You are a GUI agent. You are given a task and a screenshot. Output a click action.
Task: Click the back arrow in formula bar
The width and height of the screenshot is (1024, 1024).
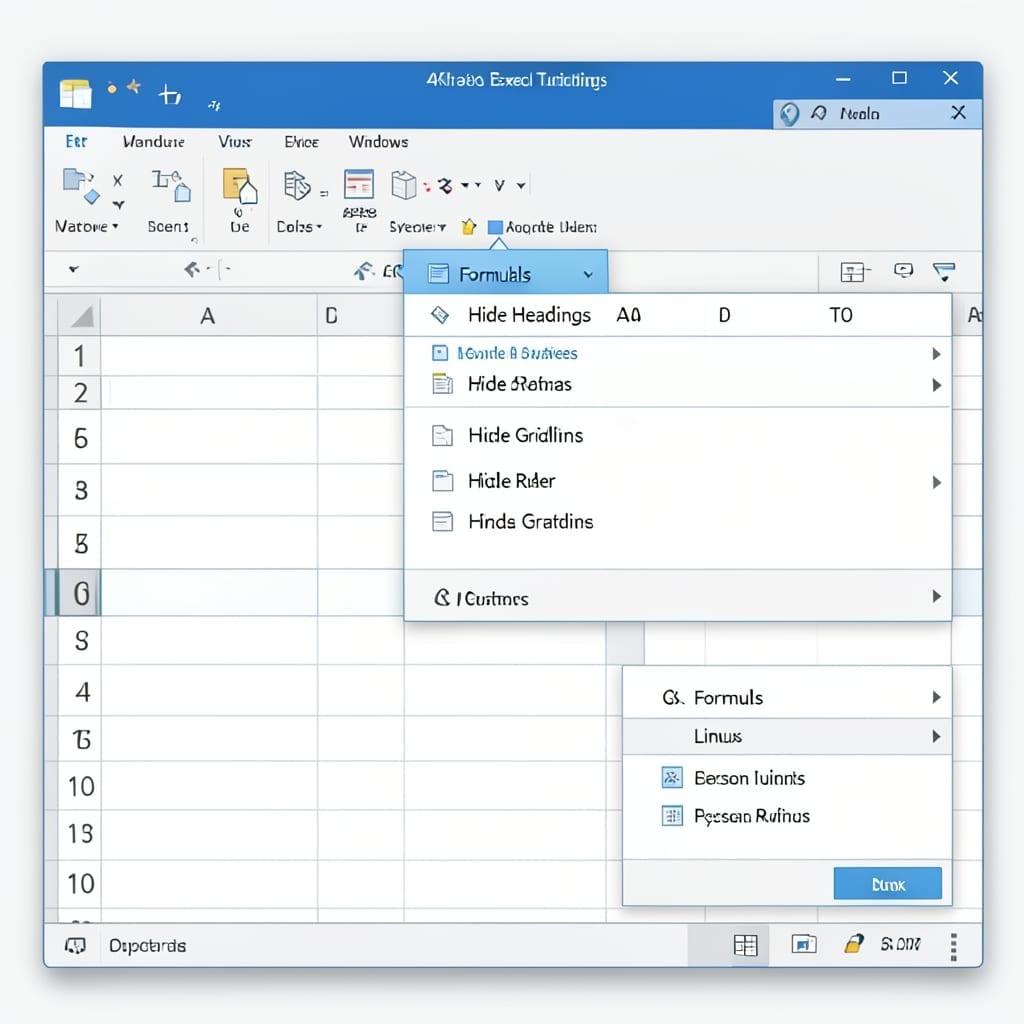192,269
